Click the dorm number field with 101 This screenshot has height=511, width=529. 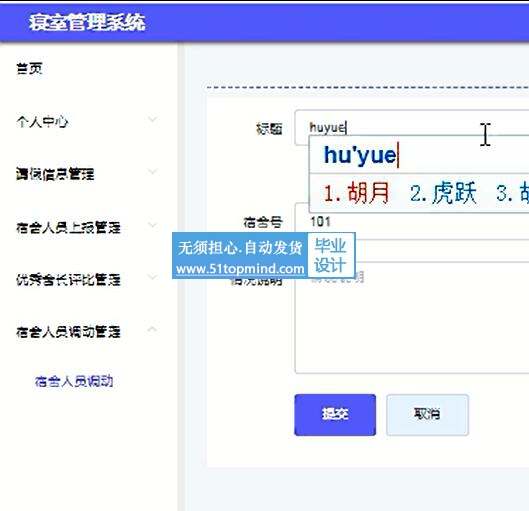[x=412, y=222]
